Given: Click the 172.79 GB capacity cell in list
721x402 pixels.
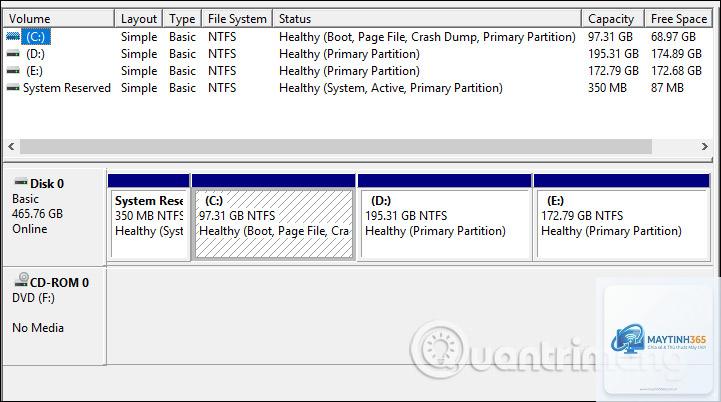Looking at the screenshot, I should [x=613, y=71].
